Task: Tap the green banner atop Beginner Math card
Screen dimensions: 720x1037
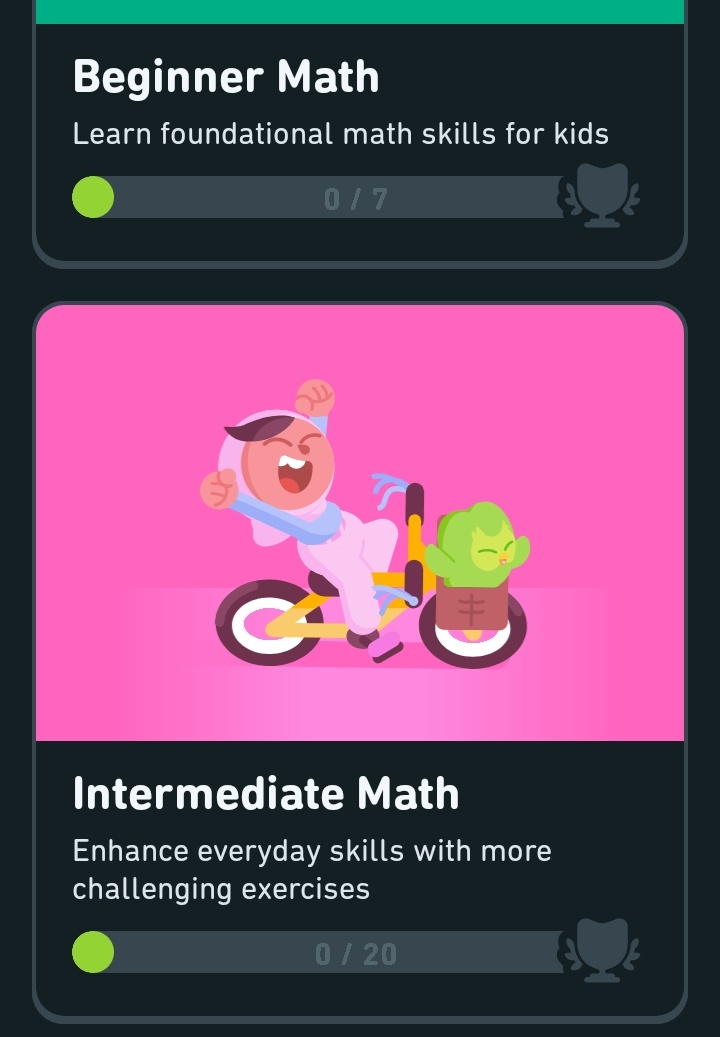Action: click(x=360, y=12)
